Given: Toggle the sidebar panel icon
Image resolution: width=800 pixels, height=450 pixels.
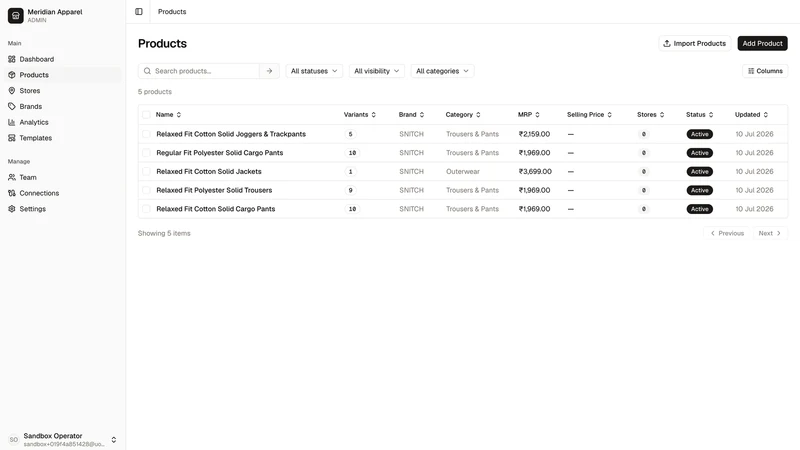Looking at the screenshot, I should coord(139,12).
